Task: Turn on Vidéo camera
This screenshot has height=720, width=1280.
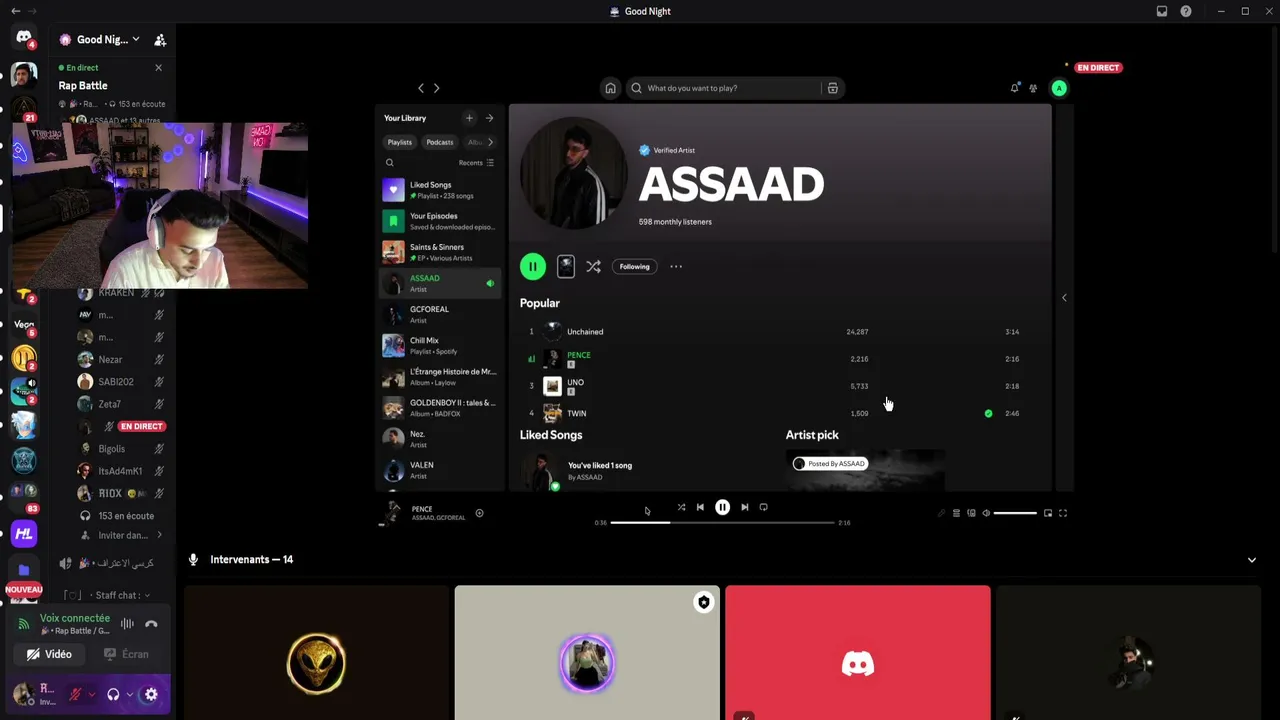Action: click(49, 654)
